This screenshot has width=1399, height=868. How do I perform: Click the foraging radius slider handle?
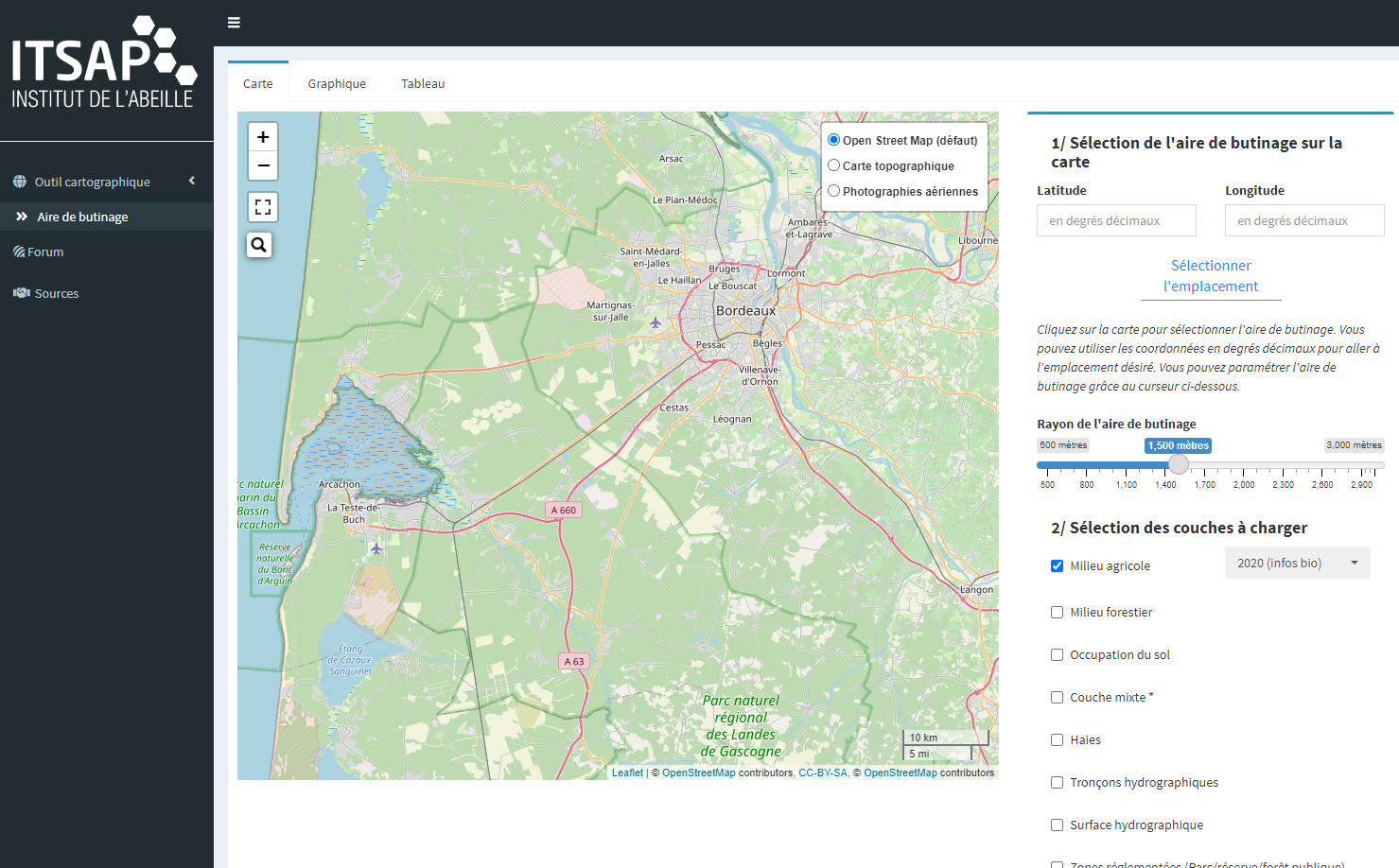click(x=1178, y=464)
